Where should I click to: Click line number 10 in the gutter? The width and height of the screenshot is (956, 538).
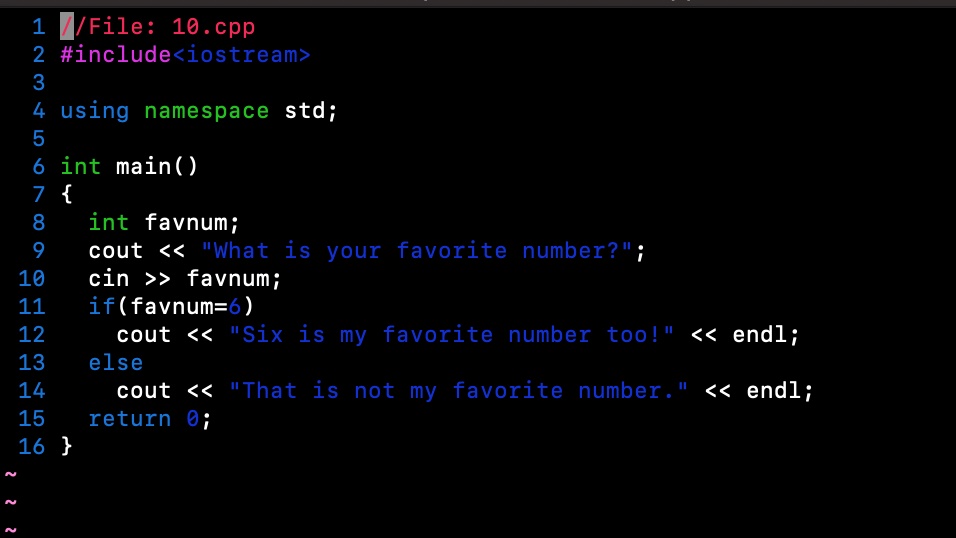point(32,279)
